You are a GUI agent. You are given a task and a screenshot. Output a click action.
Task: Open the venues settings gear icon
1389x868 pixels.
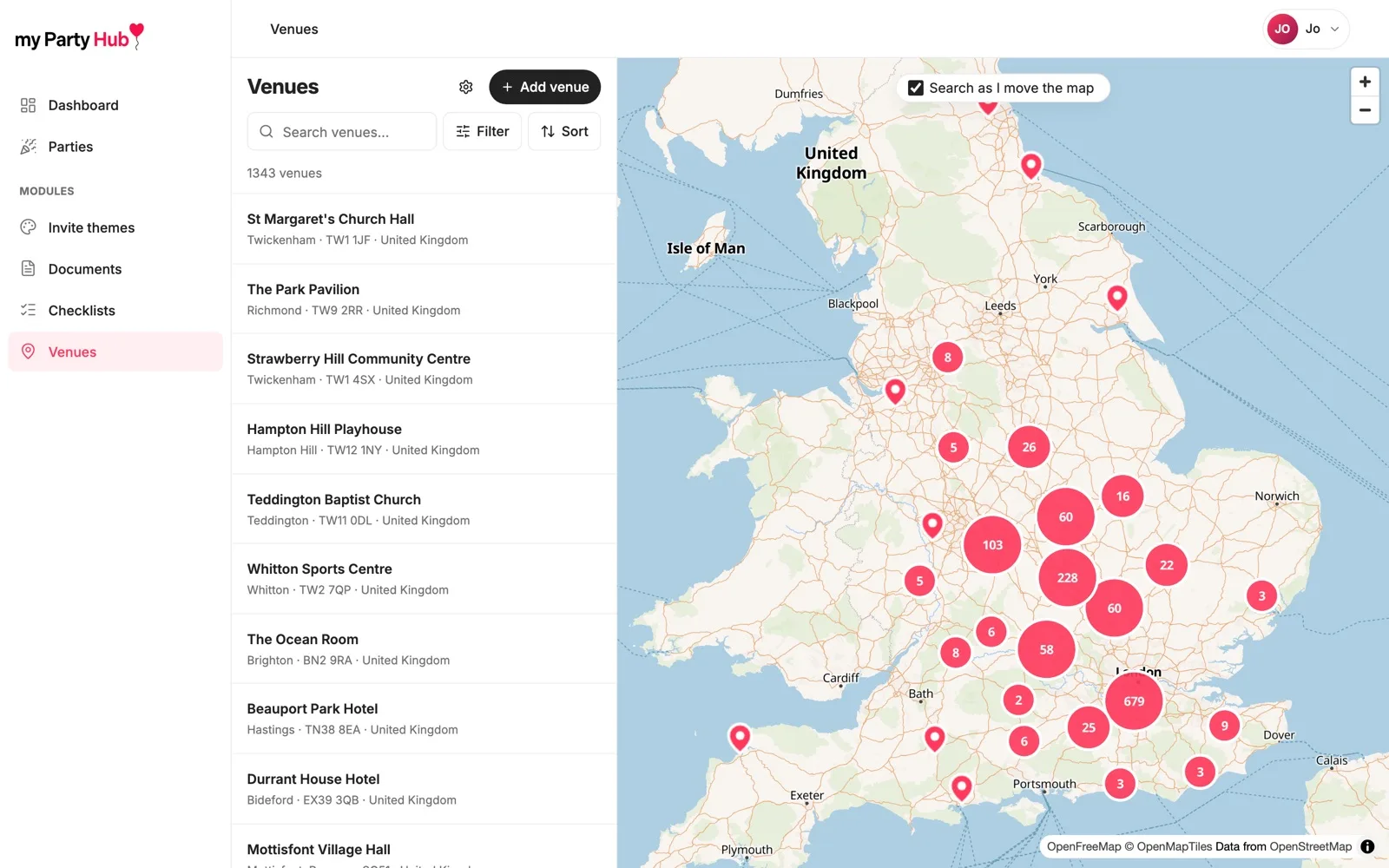click(466, 87)
